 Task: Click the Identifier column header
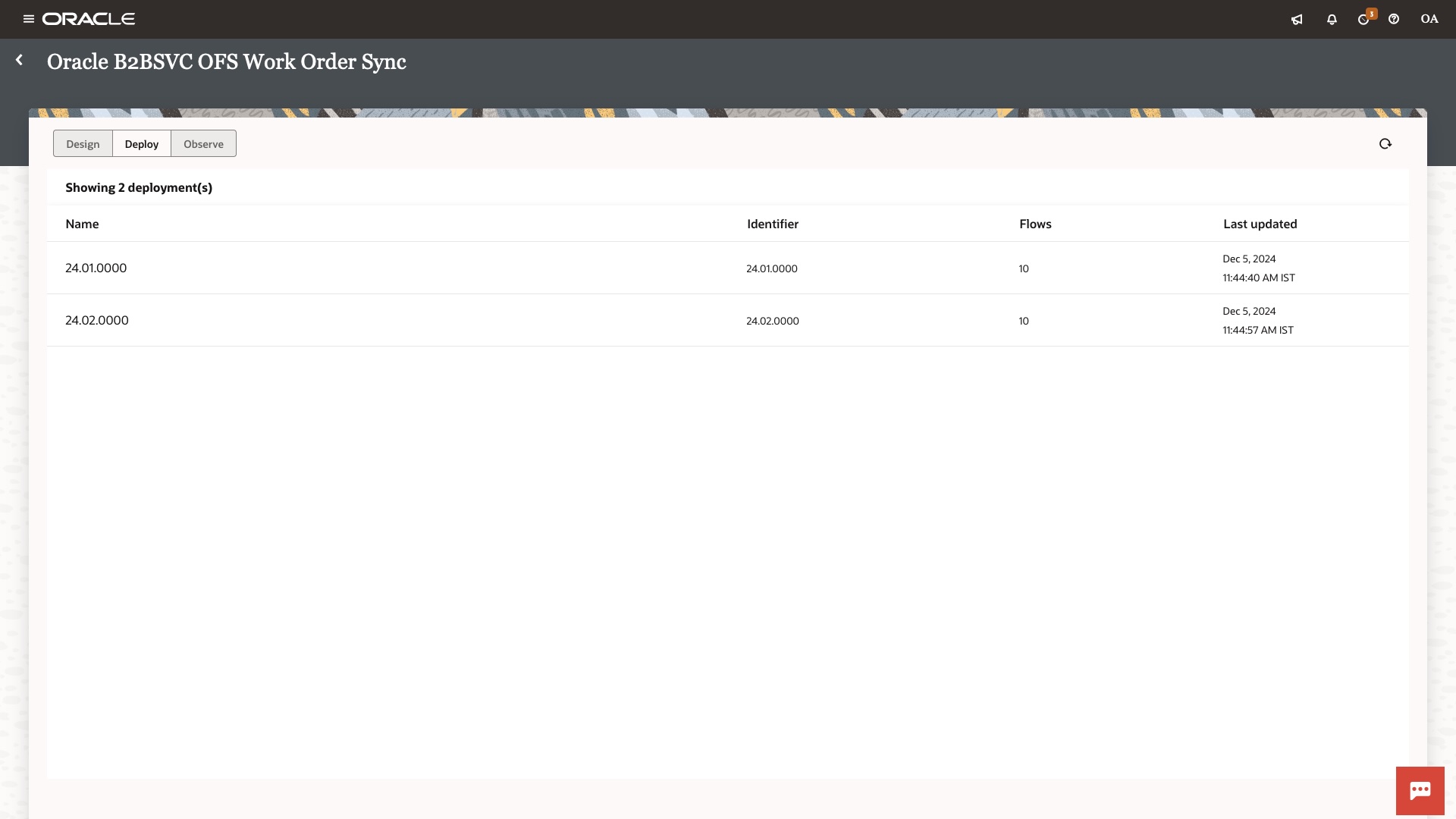(772, 224)
